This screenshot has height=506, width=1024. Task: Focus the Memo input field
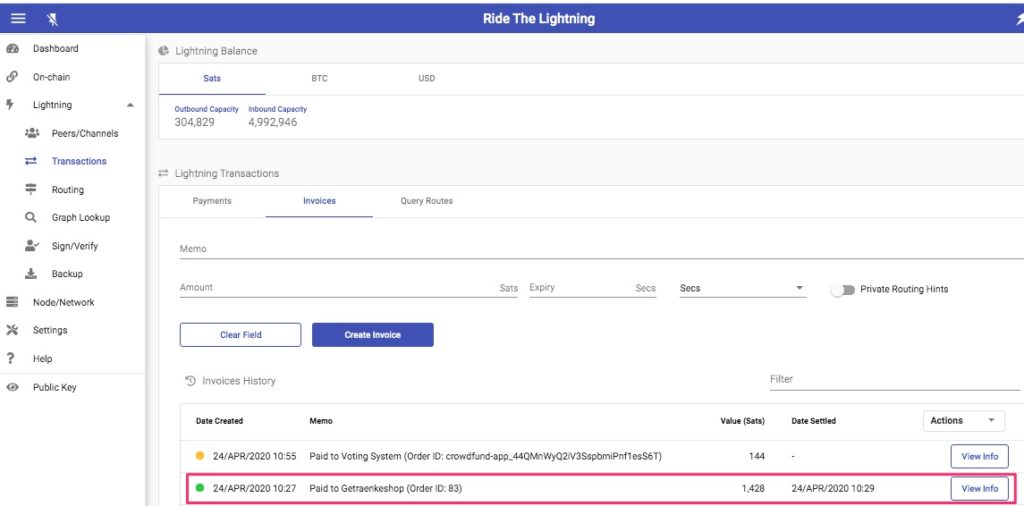(x=601, y=249)
